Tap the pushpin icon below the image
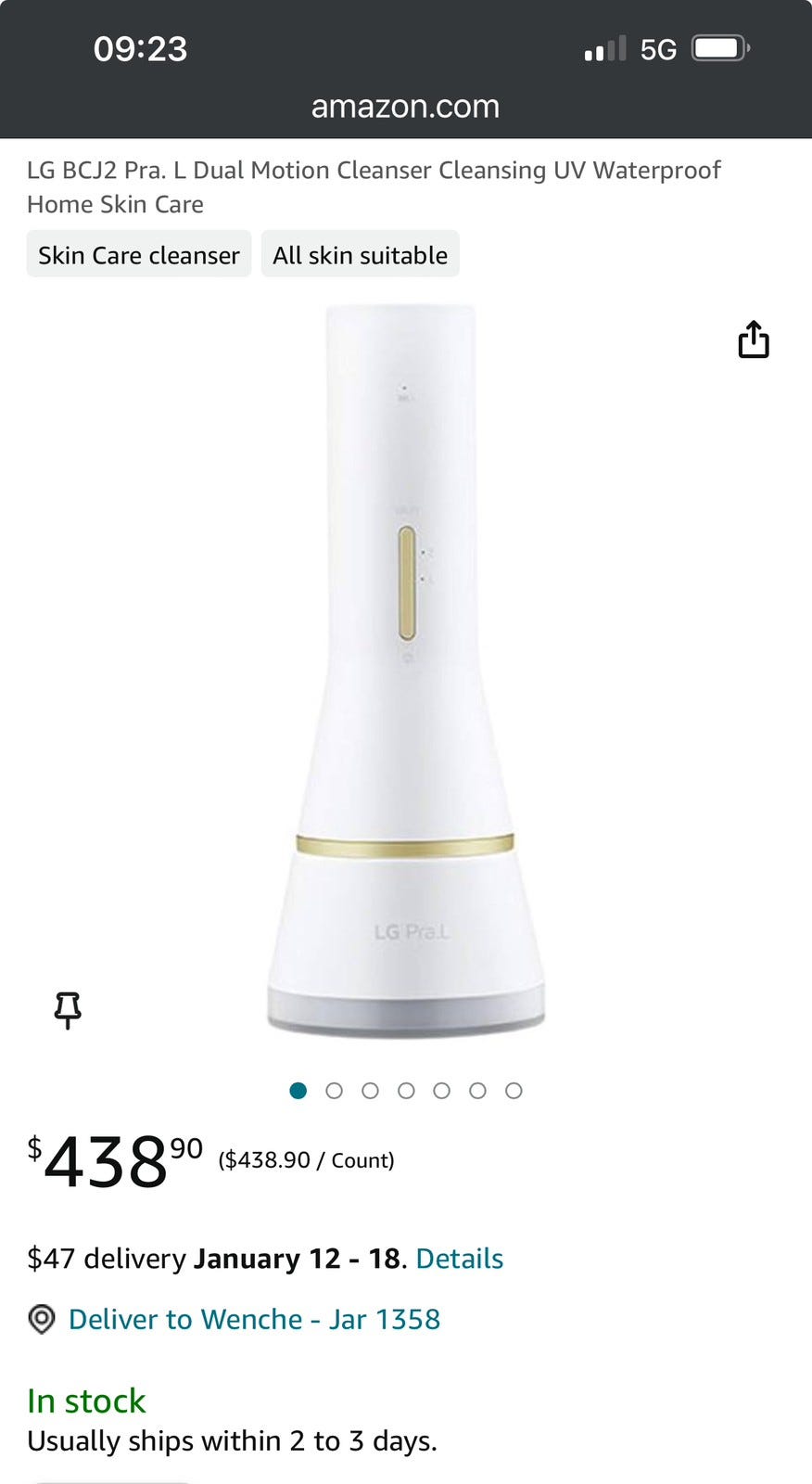The width and height of the screenshot is (812, 1484). point(68,1010)
